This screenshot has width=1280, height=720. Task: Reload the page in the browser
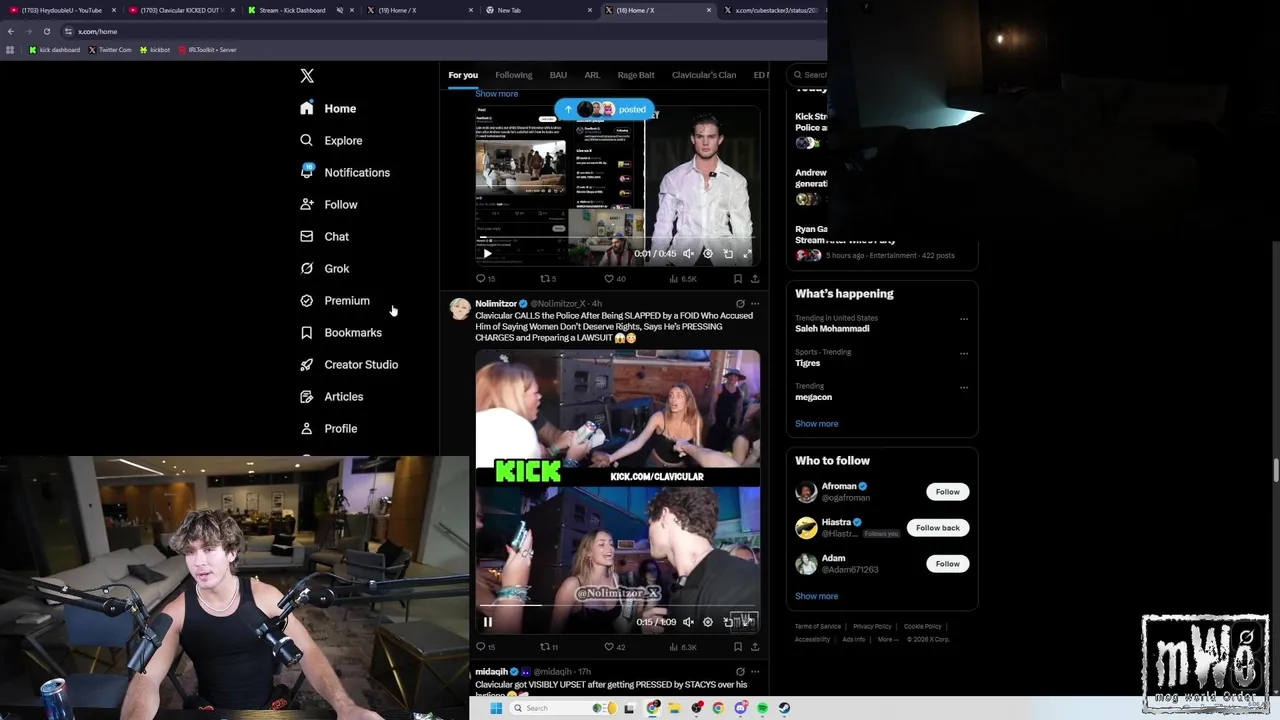click(x=46, y=31)
